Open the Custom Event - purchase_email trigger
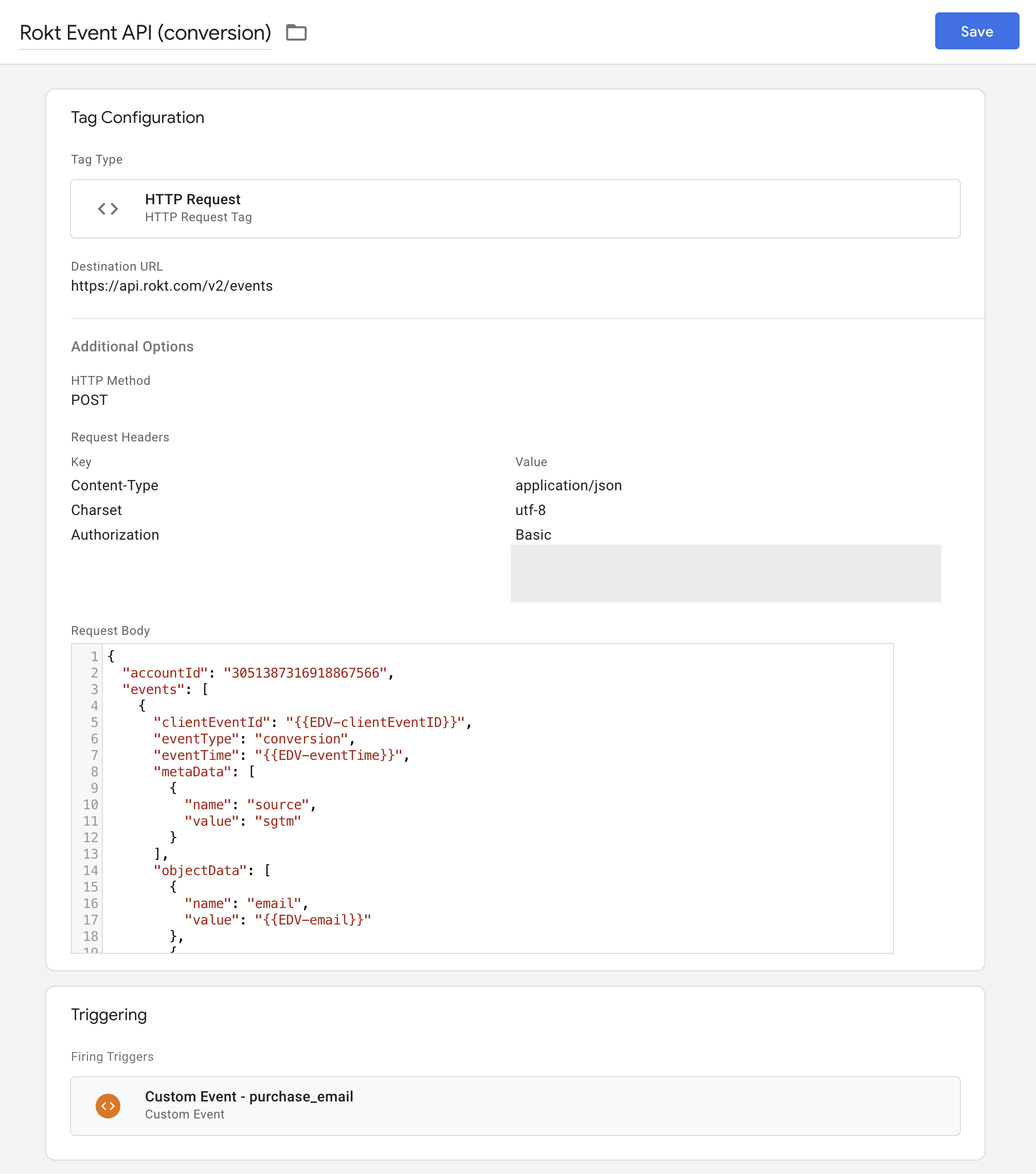 tap(514, 1106)
